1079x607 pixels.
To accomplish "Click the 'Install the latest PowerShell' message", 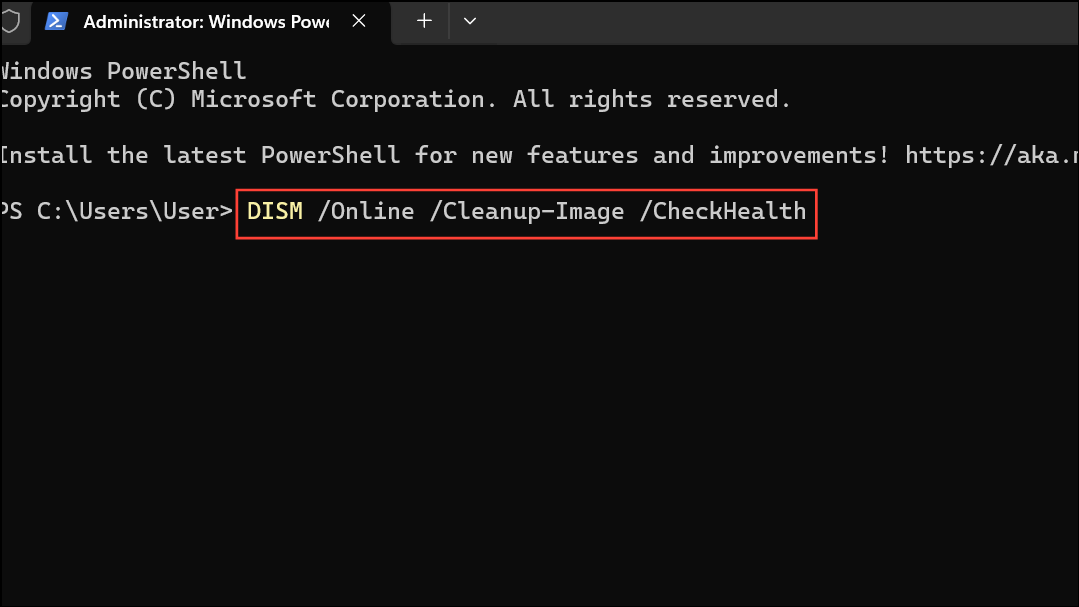I will coord(445,156).
